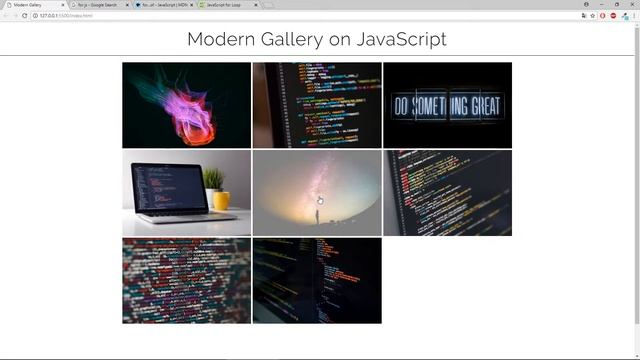The image size is (640, 360).
Task: Reload the page with the refresh icon
Action: [x=24, y=16]
